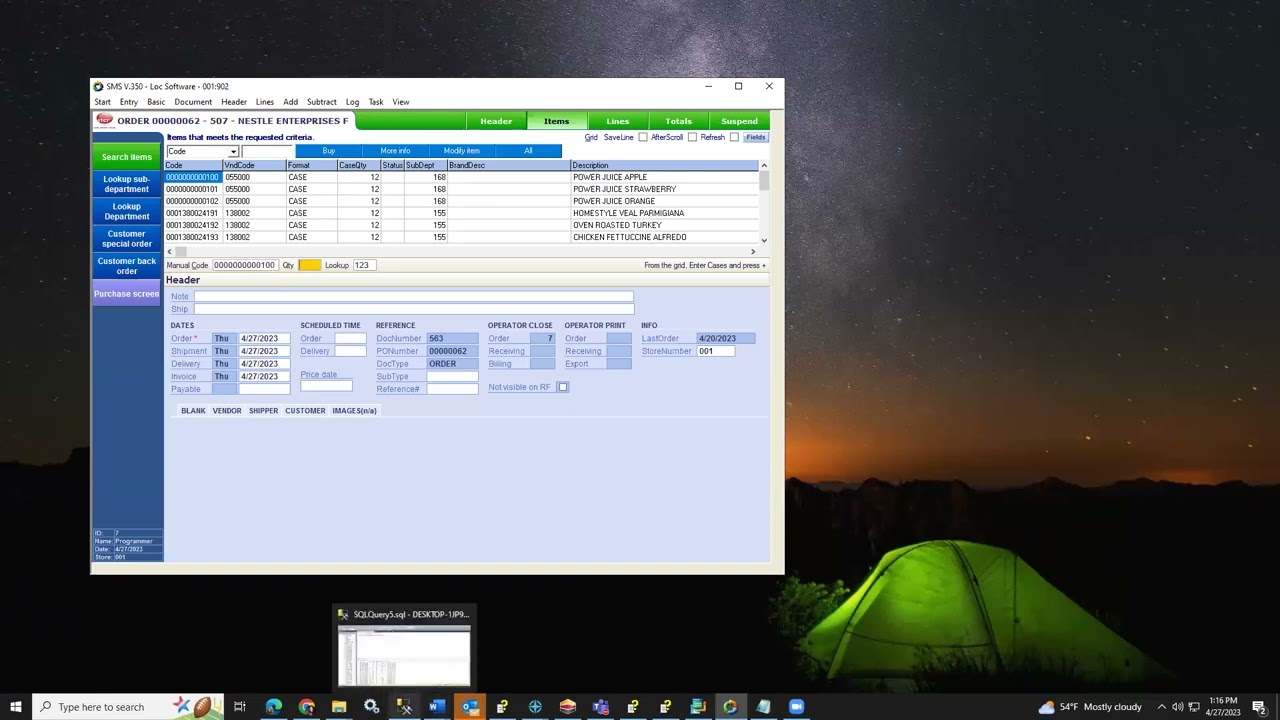Viewport: 1280px width, 720px height.
Task: Open Settings gear icon in the taskbar
Action: pyautogui.click(x=371, y=707)
